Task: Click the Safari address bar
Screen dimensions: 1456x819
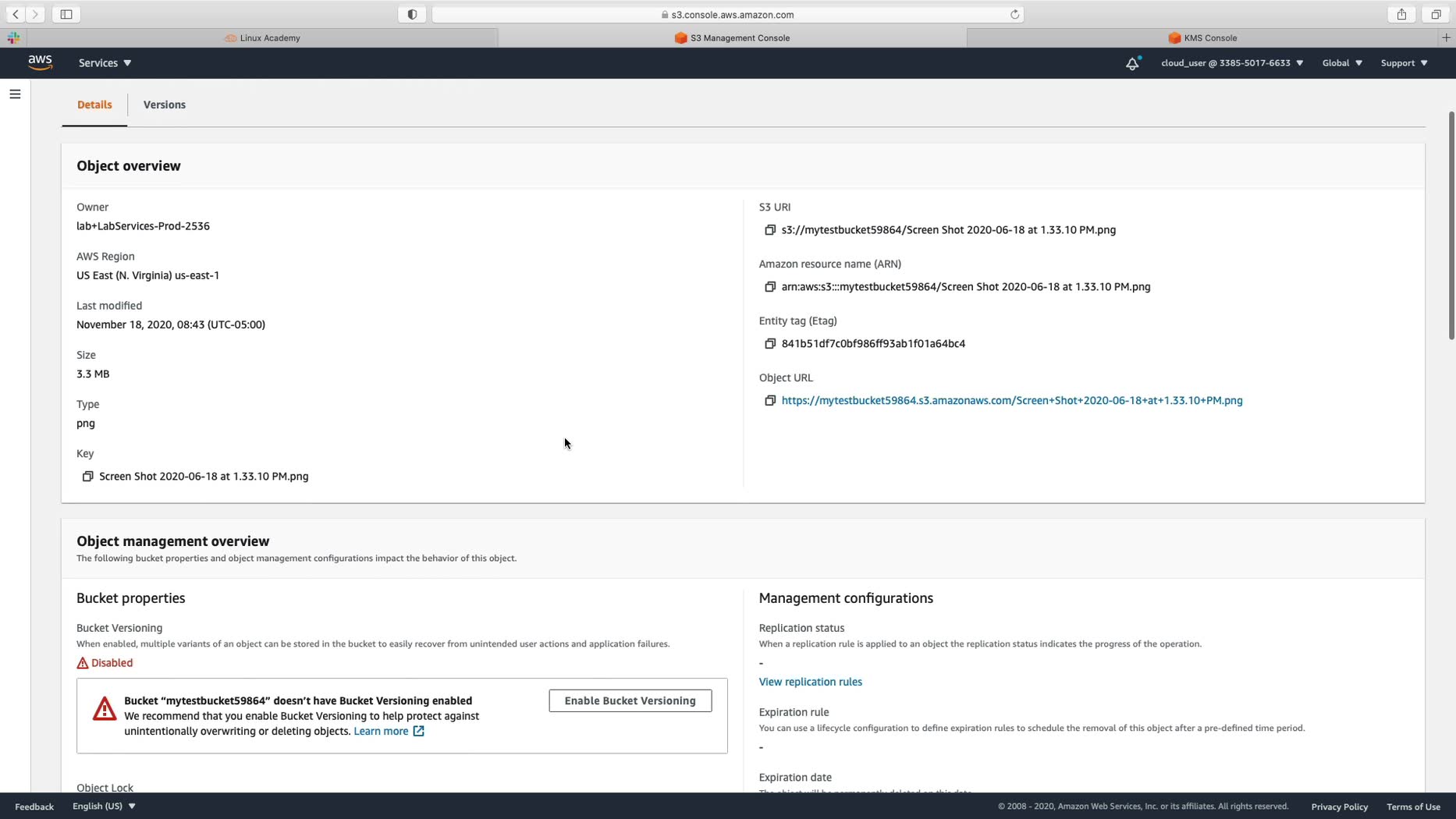Action: 727,14
